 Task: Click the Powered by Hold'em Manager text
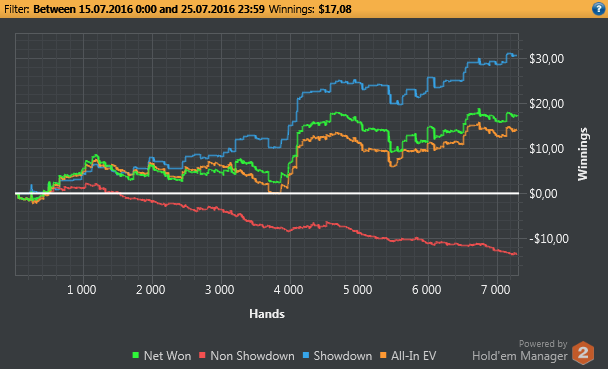(x=520, y=351)
